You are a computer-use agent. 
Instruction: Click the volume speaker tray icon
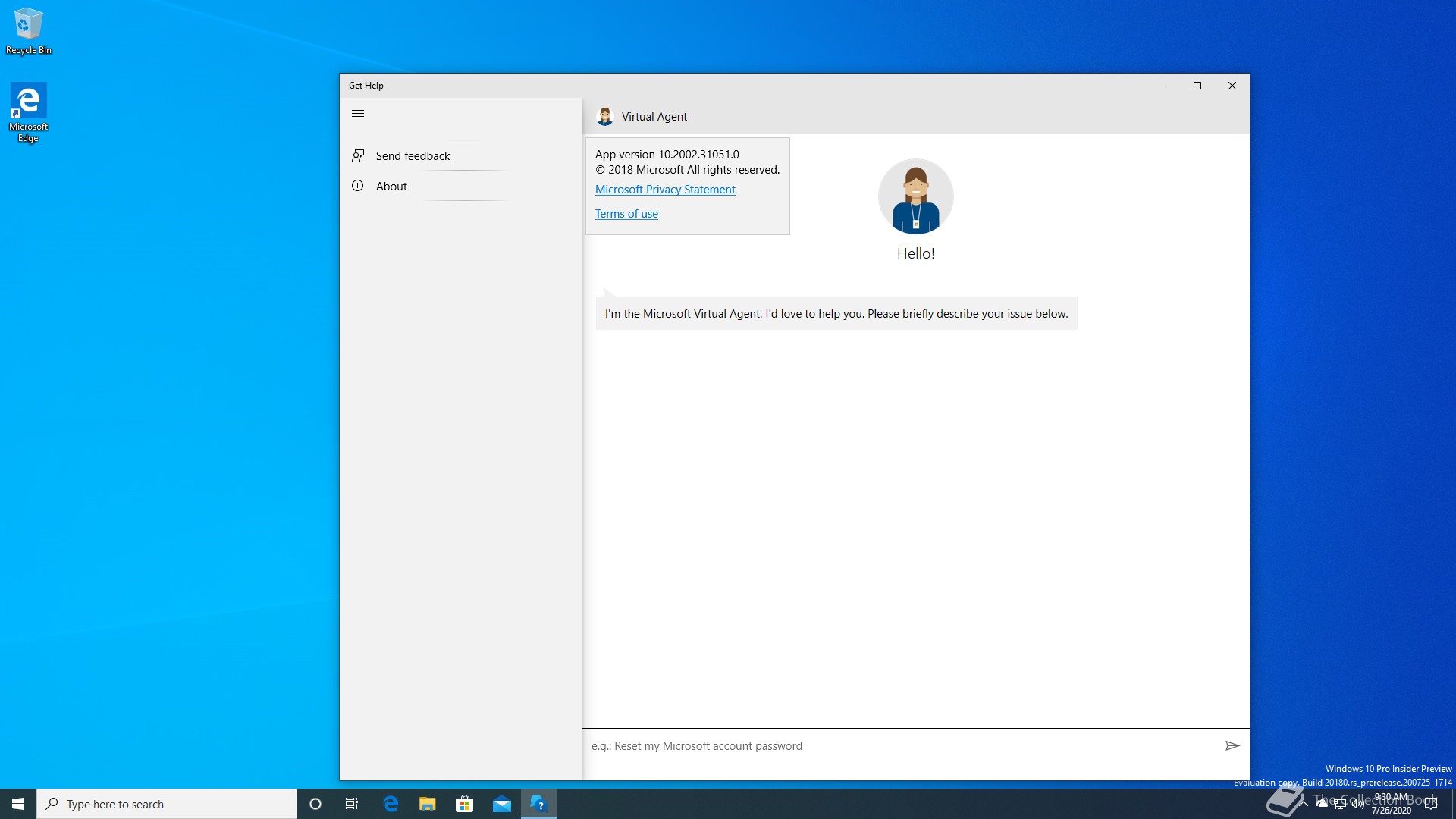[1358, 804]
